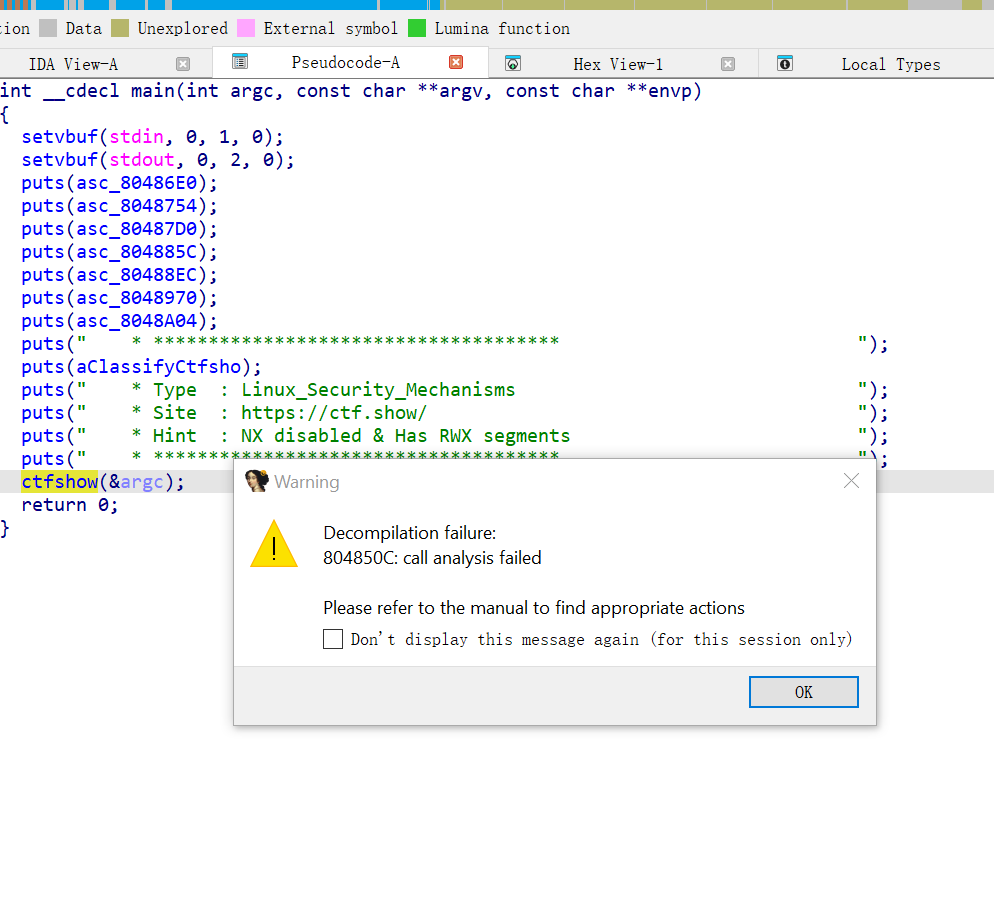Click asc_8048754 in the puts call
Image resolution: width=994 pixels, height=921 pixels.
pos(136,206)
